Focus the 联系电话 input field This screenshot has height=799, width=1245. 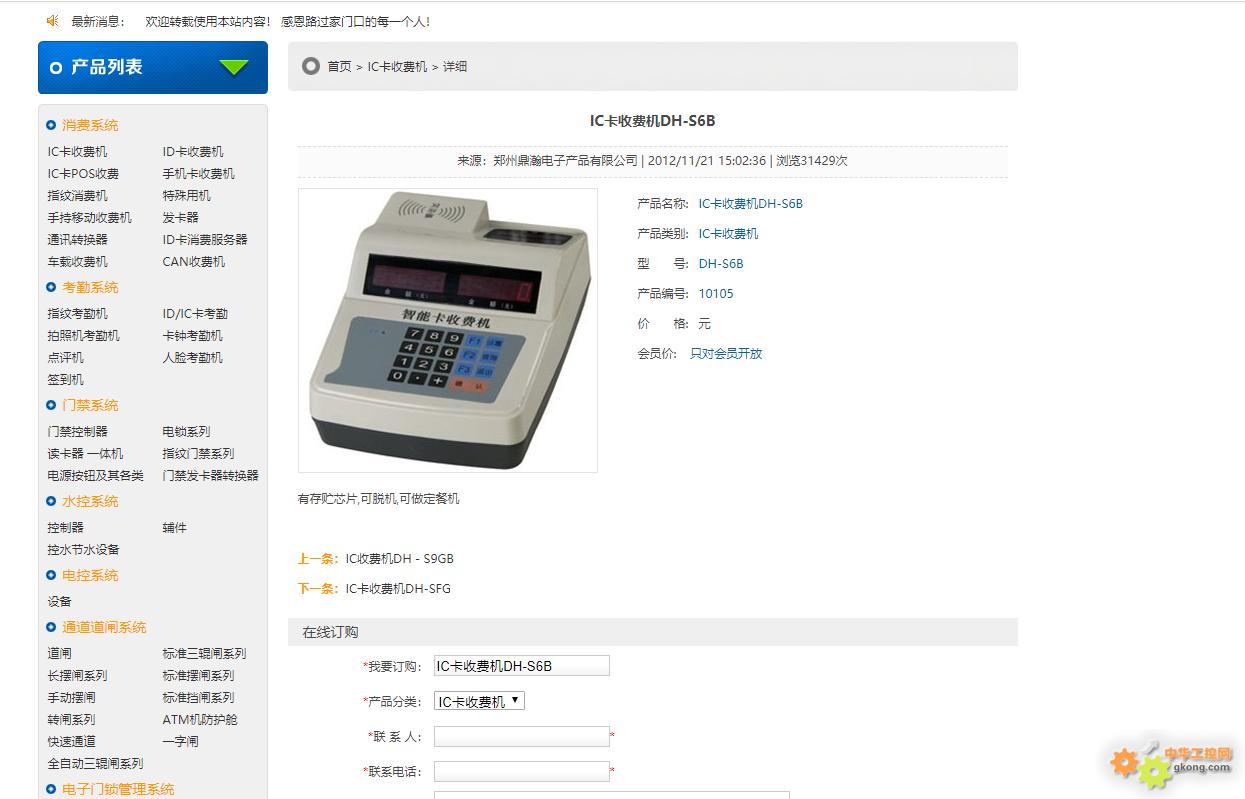pos(521,771)
